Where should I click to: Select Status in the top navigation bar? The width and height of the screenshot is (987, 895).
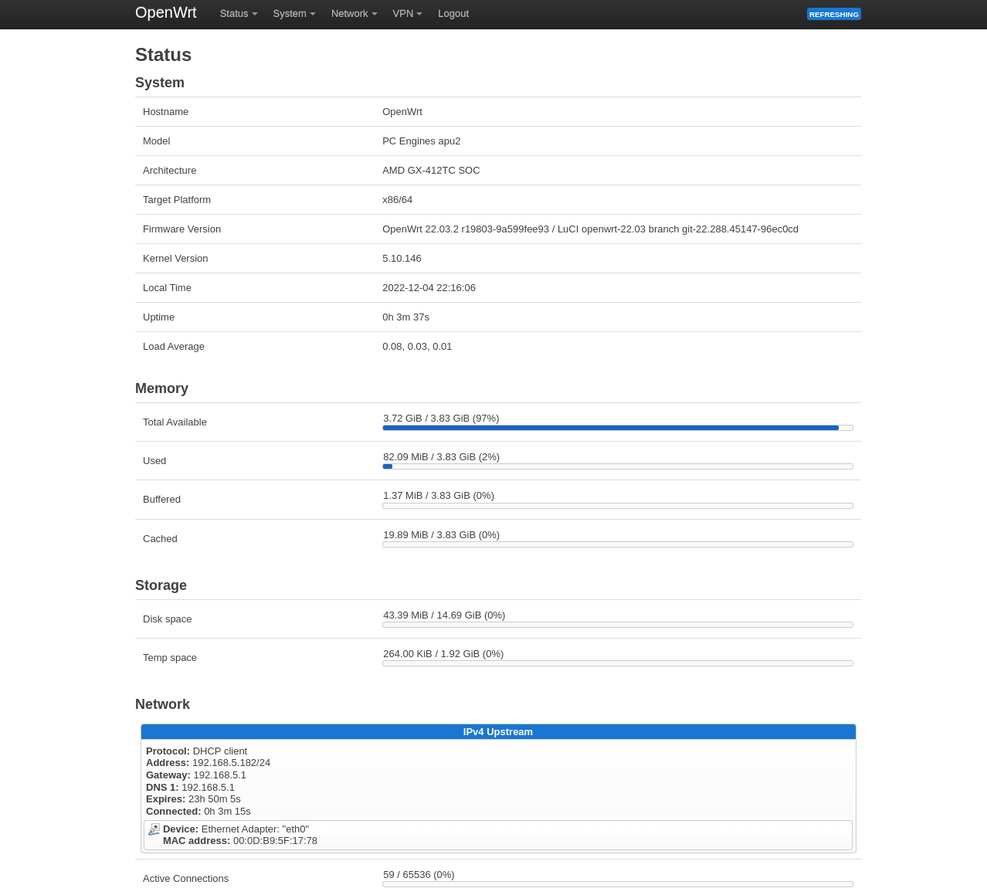coord(236,13)
